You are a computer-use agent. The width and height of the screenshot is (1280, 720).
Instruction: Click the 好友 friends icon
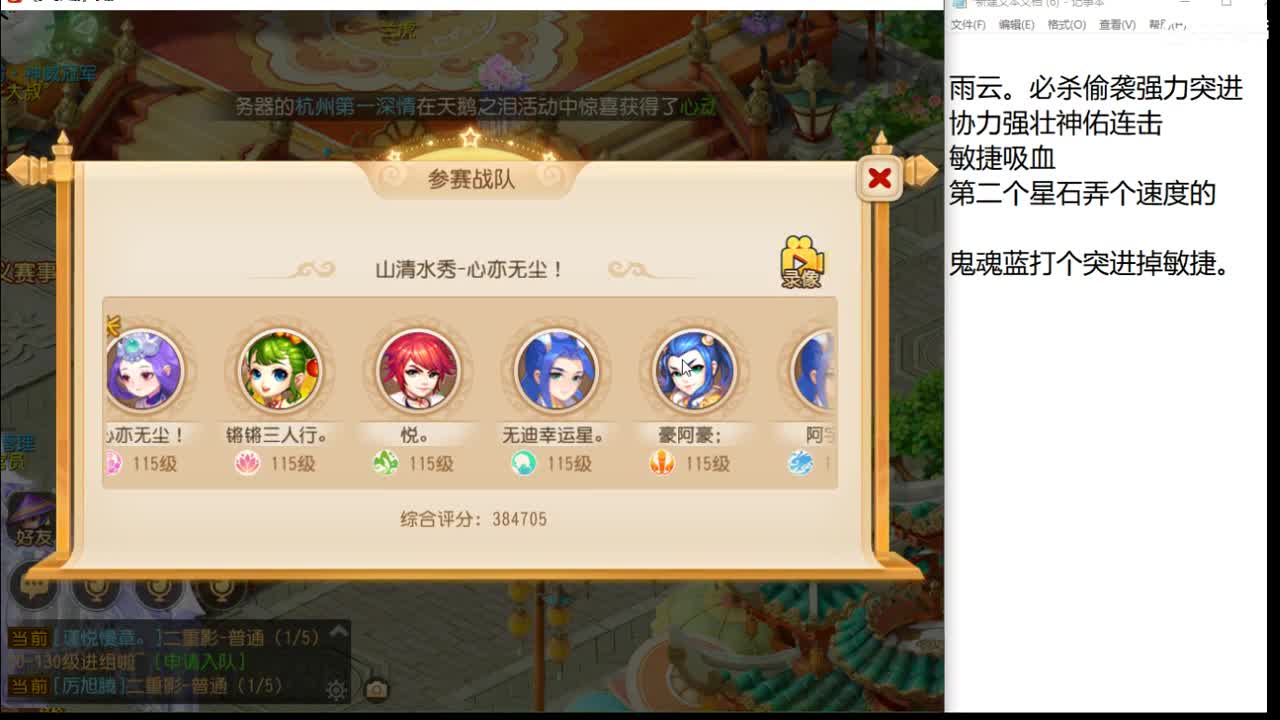pyautogui.click(x=32, y=520)
